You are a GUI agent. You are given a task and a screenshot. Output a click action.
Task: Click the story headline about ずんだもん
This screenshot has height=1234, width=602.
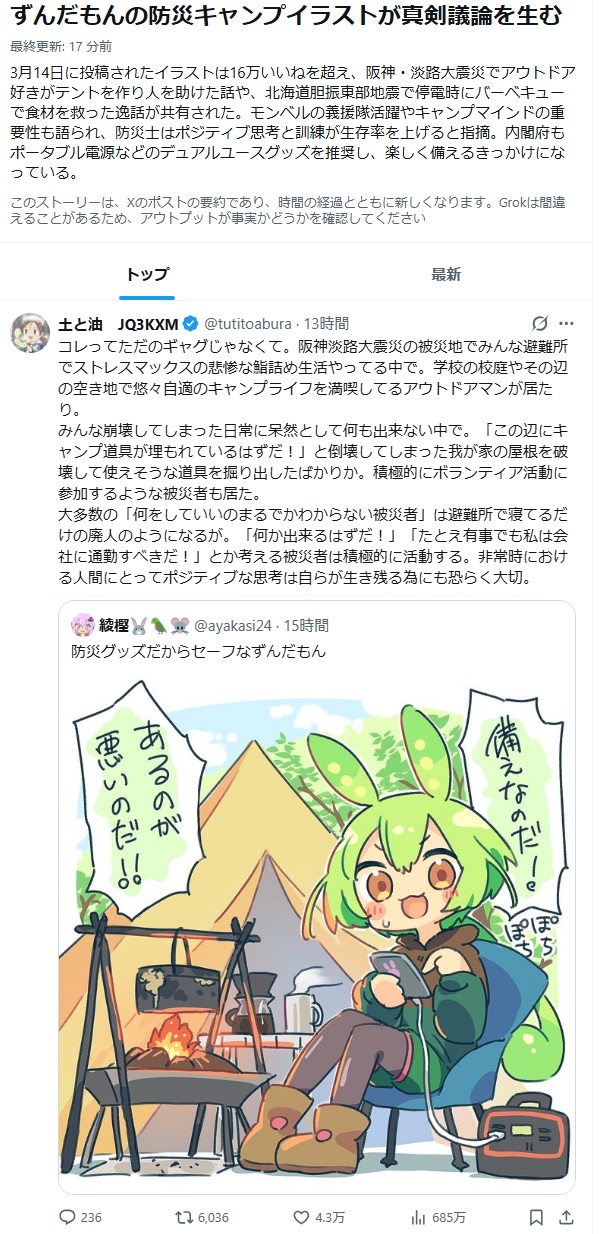click(285, 16)
